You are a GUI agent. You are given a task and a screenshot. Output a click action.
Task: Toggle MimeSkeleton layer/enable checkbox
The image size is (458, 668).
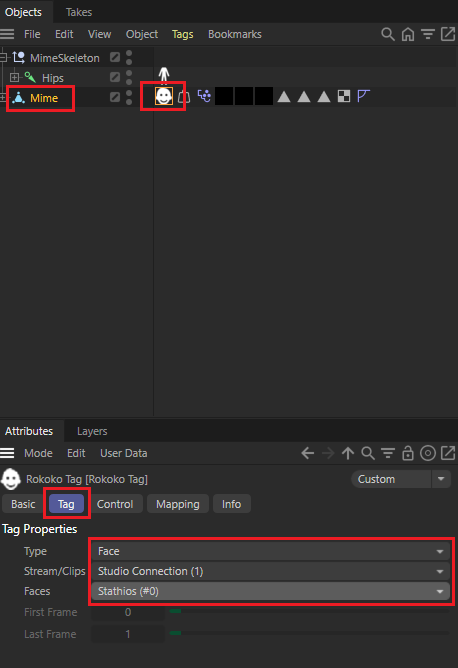point(115,57)
